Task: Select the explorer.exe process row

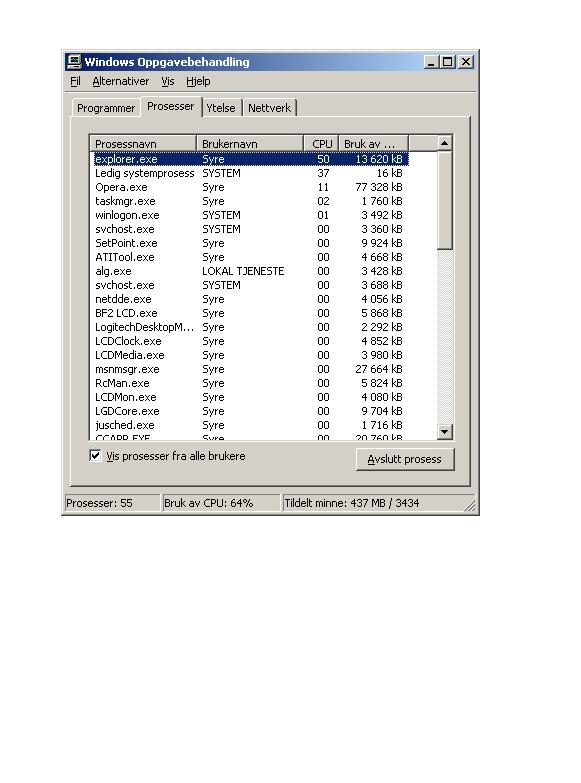Action: [x=251, y=159]
